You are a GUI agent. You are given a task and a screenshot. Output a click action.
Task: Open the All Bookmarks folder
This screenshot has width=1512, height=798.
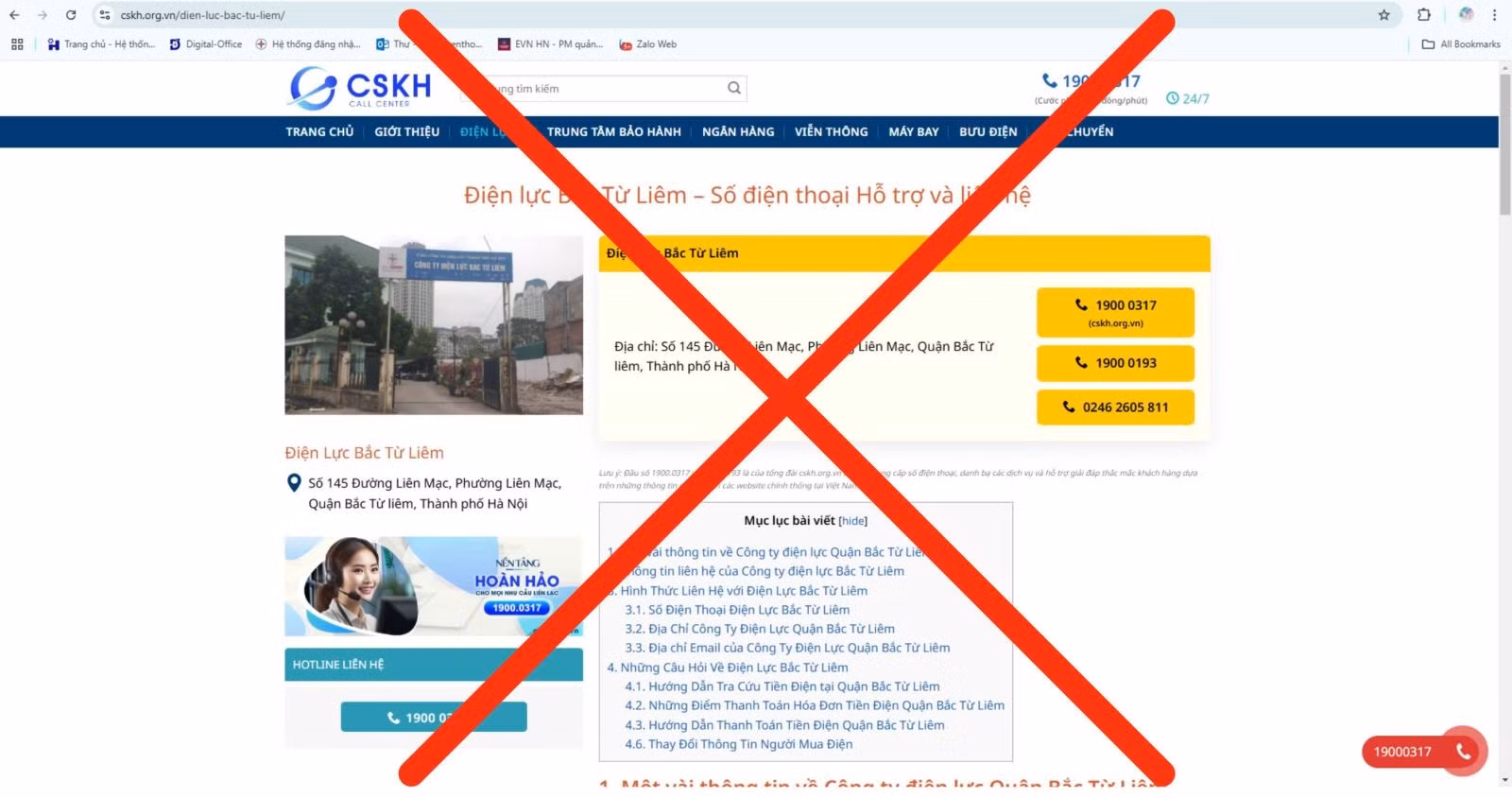1461,44
